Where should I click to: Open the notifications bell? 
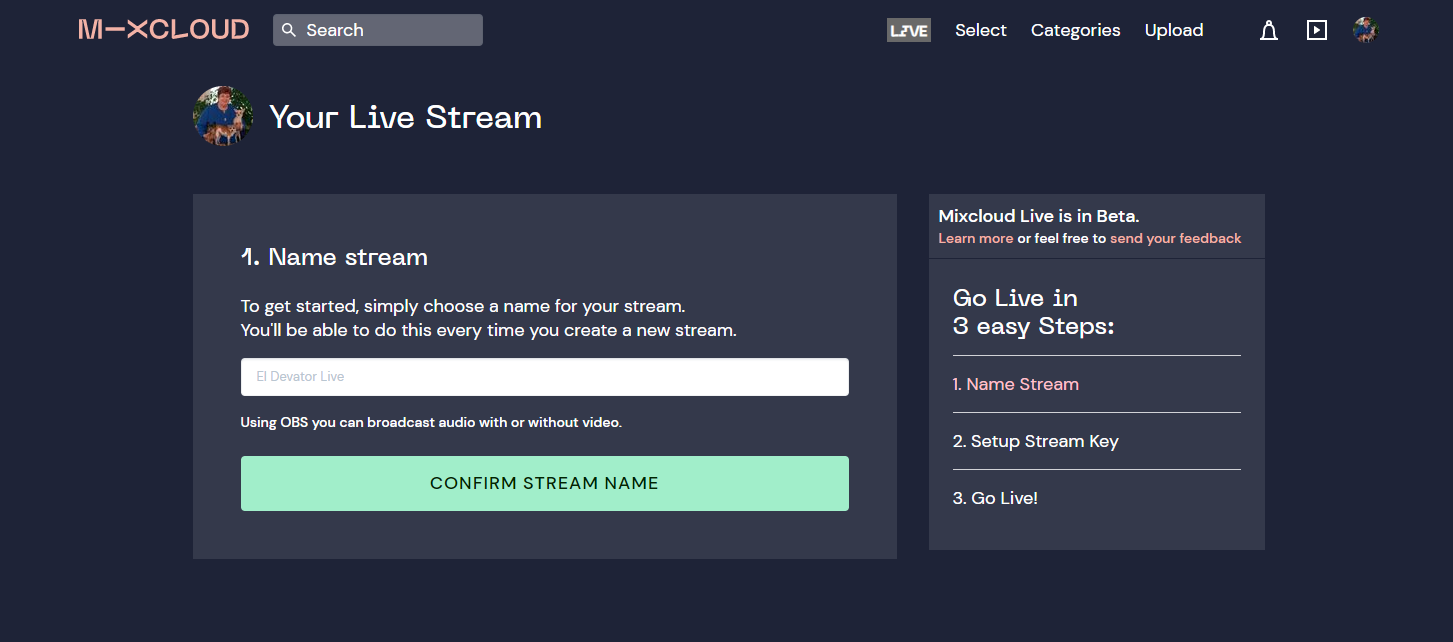point(1269,31)
